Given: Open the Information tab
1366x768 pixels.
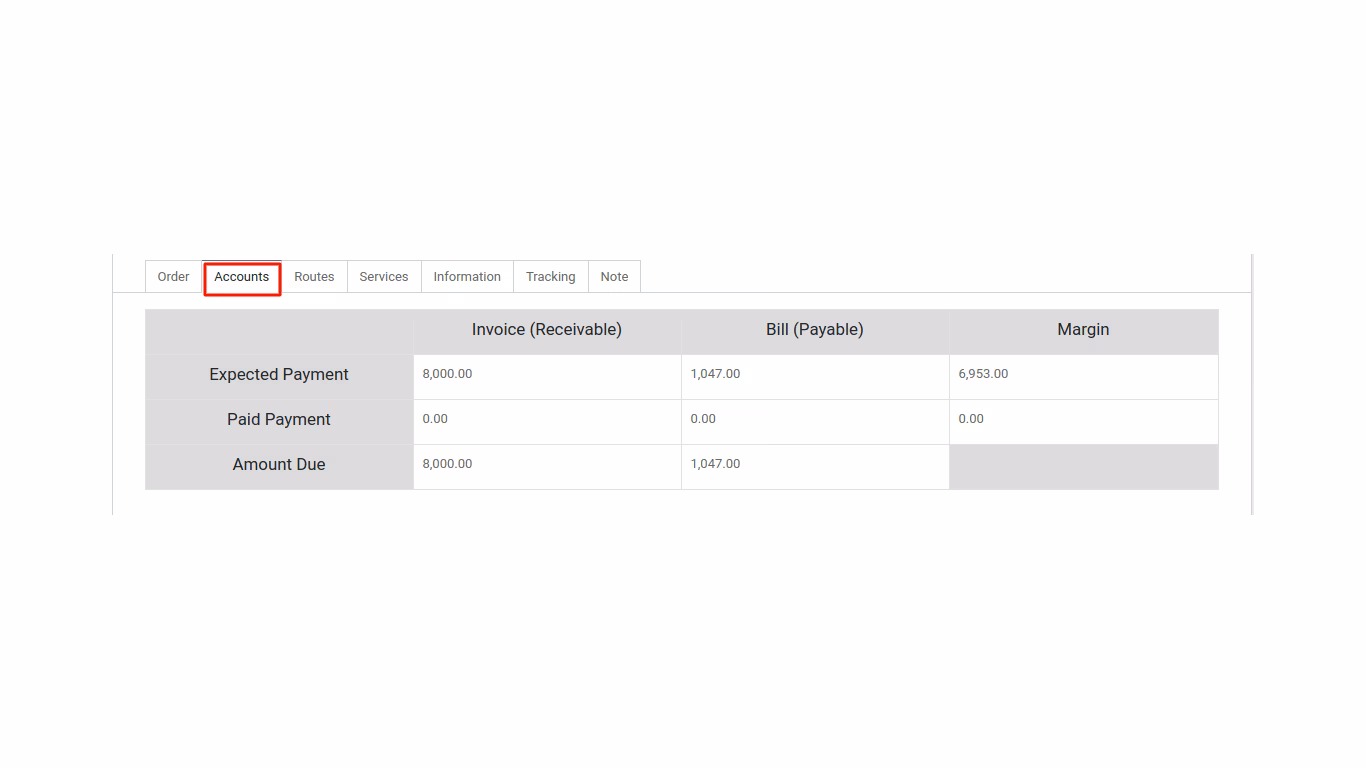Looking at the screenshot, I should point(467,277).
